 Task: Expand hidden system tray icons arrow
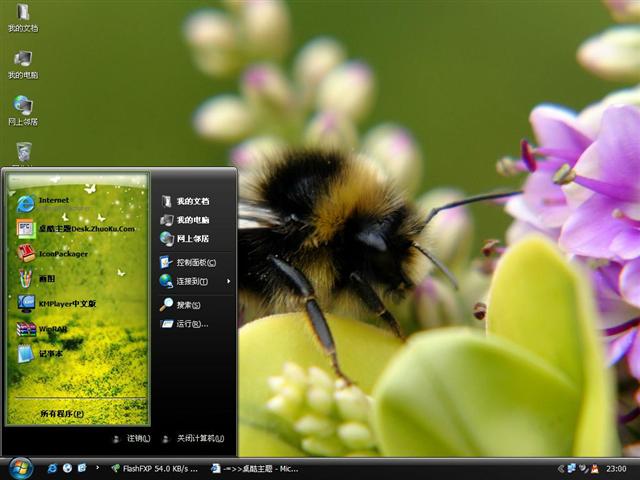tap(561, 469)
